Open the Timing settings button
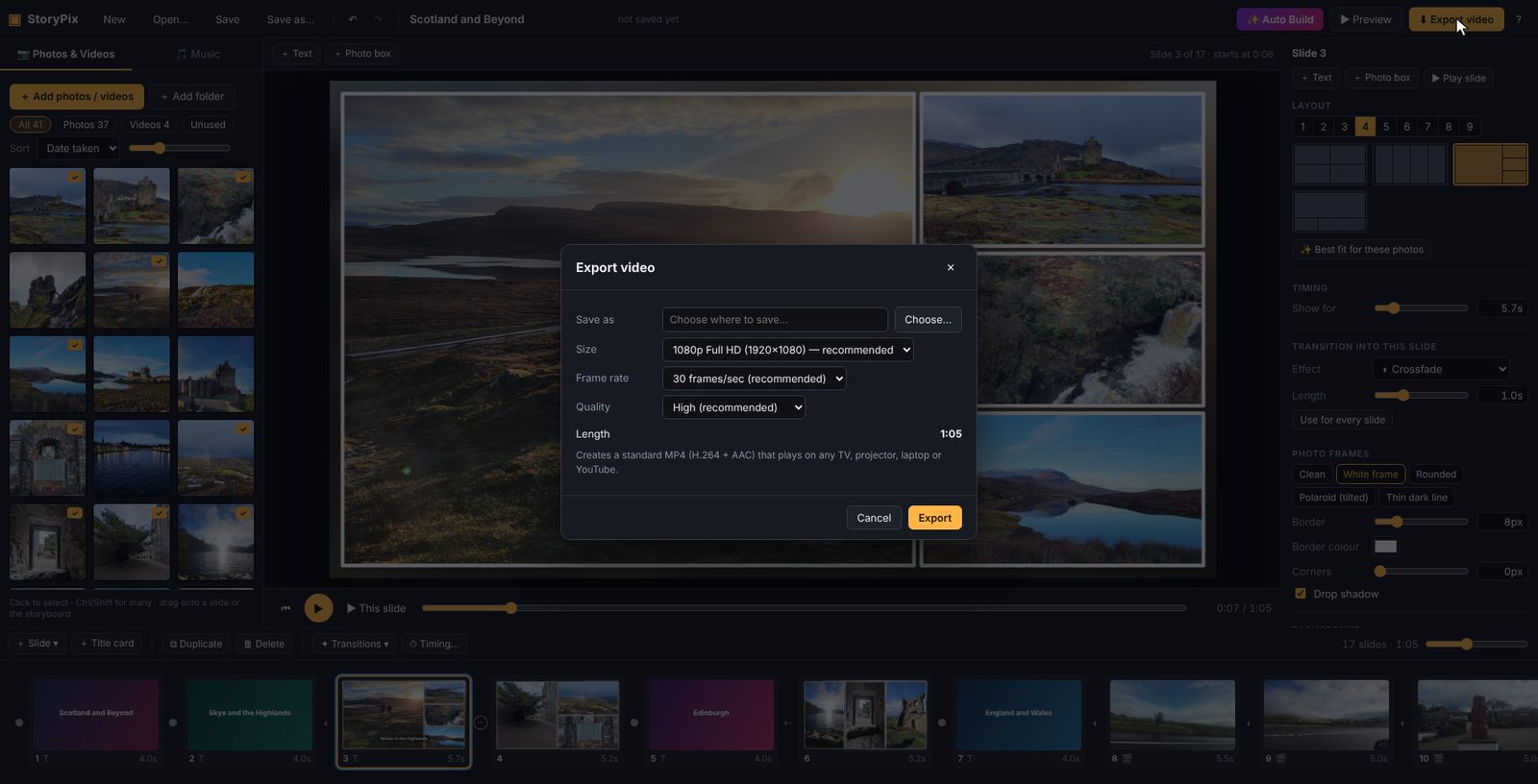 click(434, 644)
